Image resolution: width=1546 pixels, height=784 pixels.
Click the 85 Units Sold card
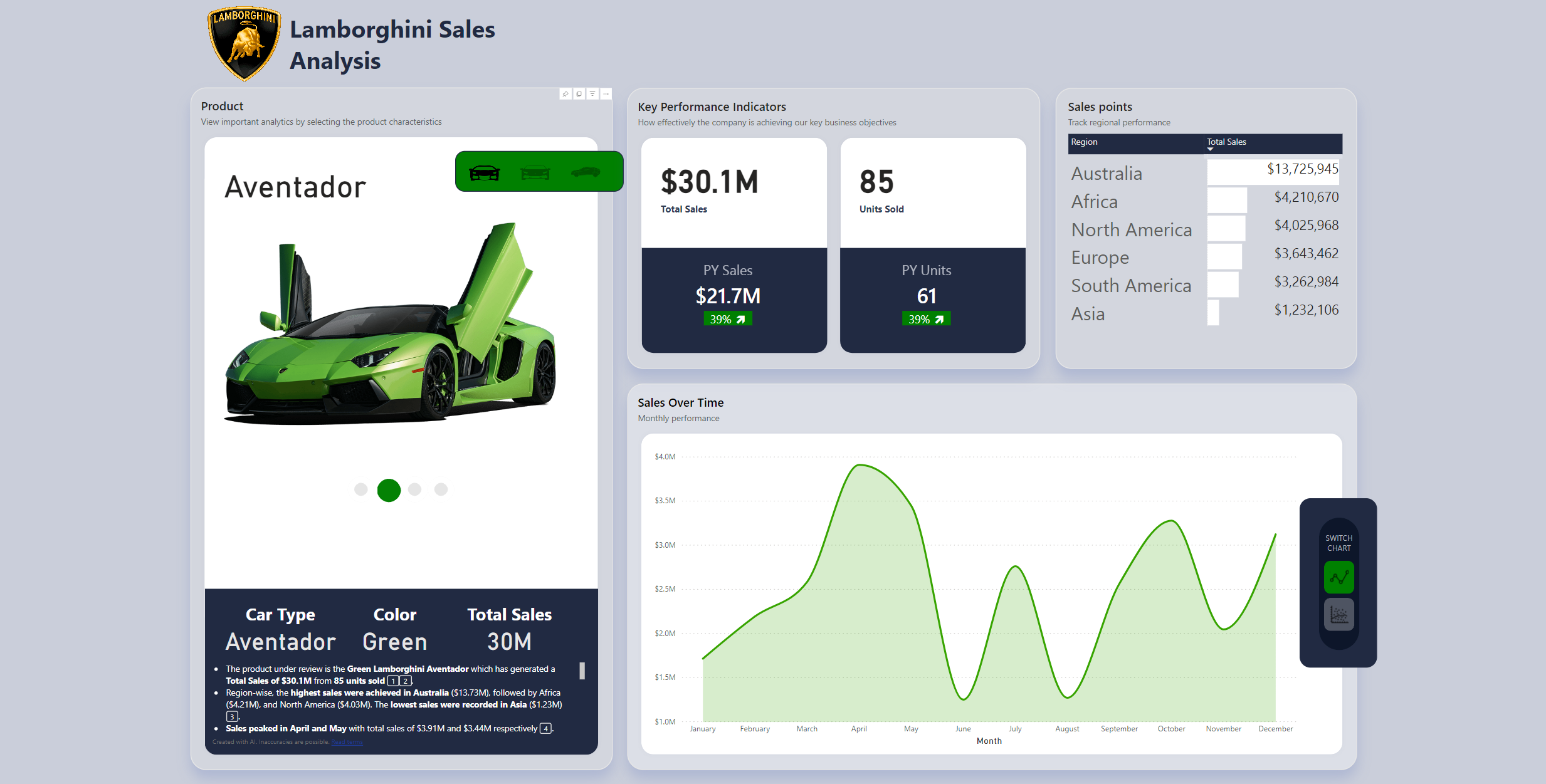(x=933, y=193)
